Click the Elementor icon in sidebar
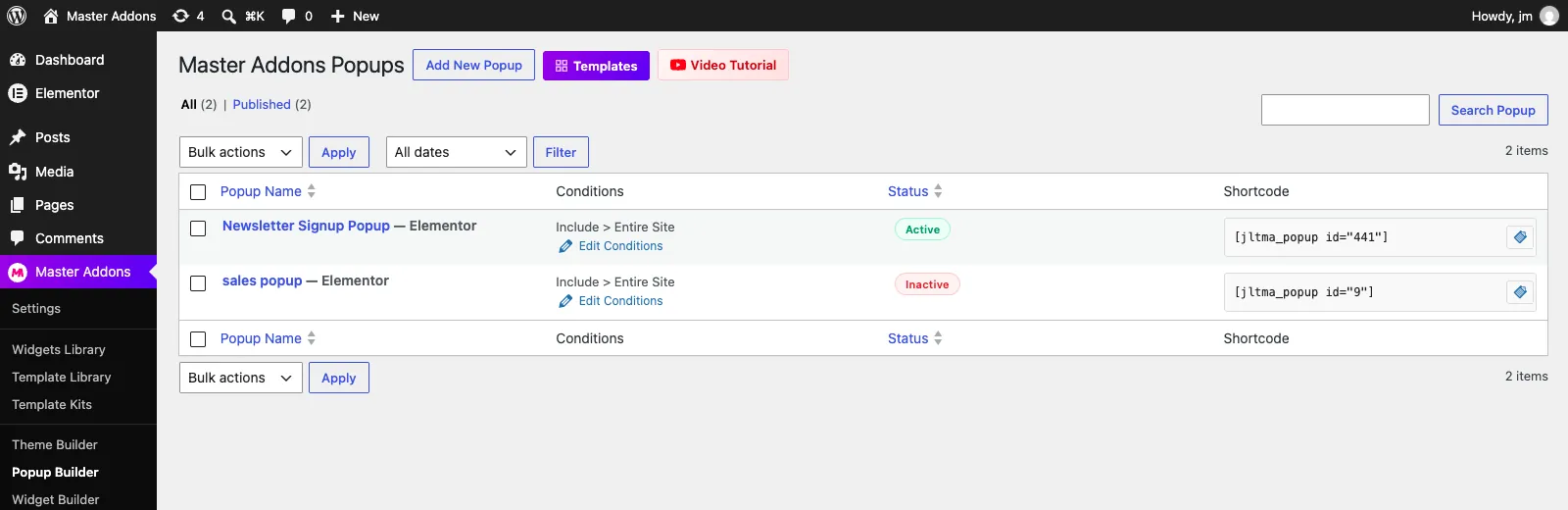This screenshot has height=510, width=1568. point(18,93)
